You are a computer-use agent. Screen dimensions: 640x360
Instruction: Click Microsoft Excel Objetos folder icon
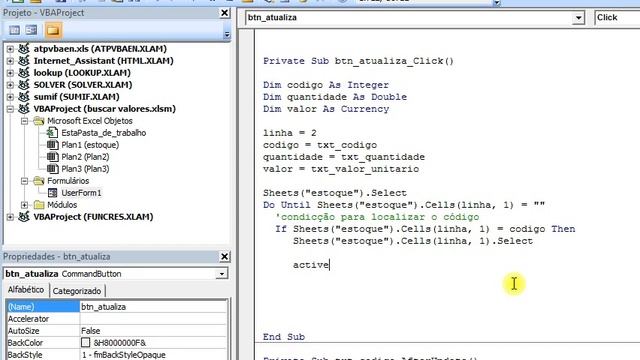pos(39,121)
